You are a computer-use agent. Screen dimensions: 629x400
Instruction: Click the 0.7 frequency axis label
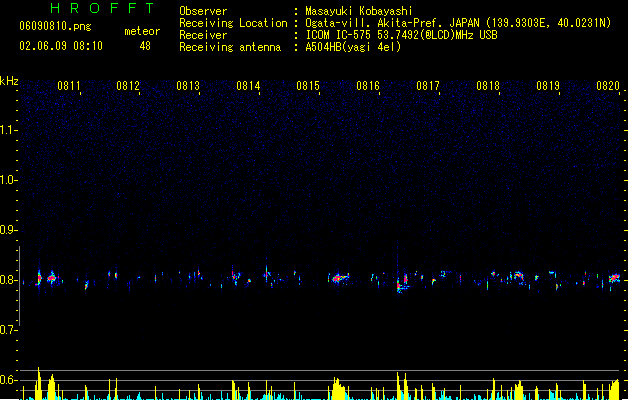point(8,330)
